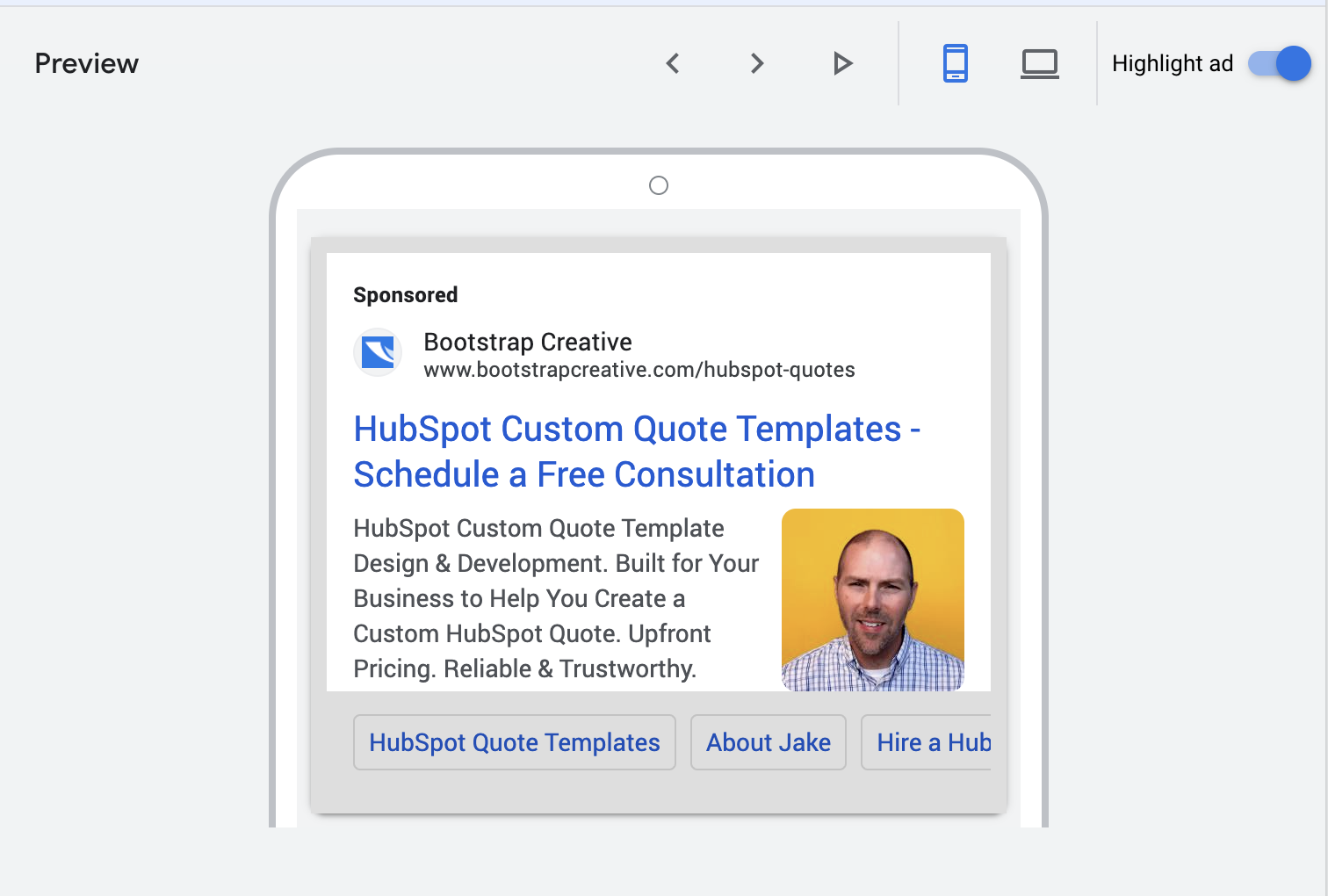The width and height of the screenshot is (1328, 896).
Task: Click the Highlight ad label text
Action: pyautogui.click(x=1172, y=63)
